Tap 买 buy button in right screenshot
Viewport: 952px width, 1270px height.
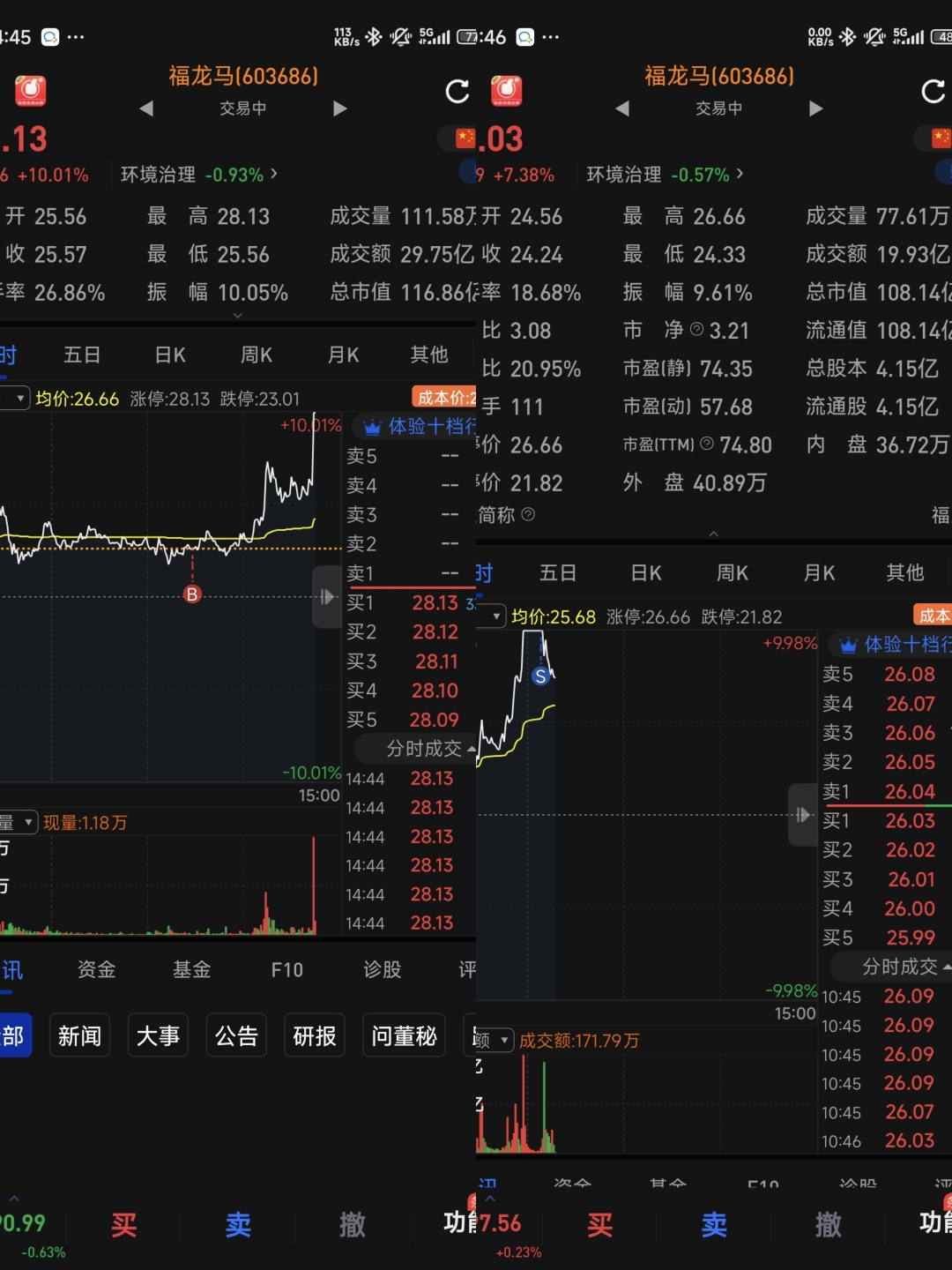tap(600, 1224)
